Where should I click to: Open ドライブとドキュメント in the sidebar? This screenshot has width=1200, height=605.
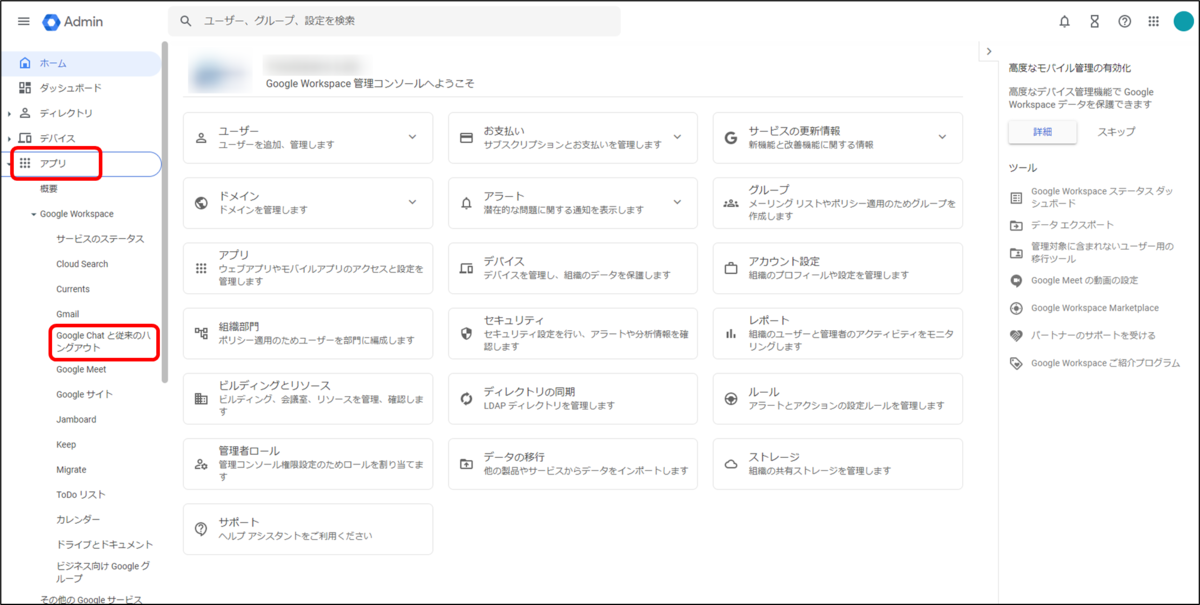pyautogui.click(x=104, y=545)
